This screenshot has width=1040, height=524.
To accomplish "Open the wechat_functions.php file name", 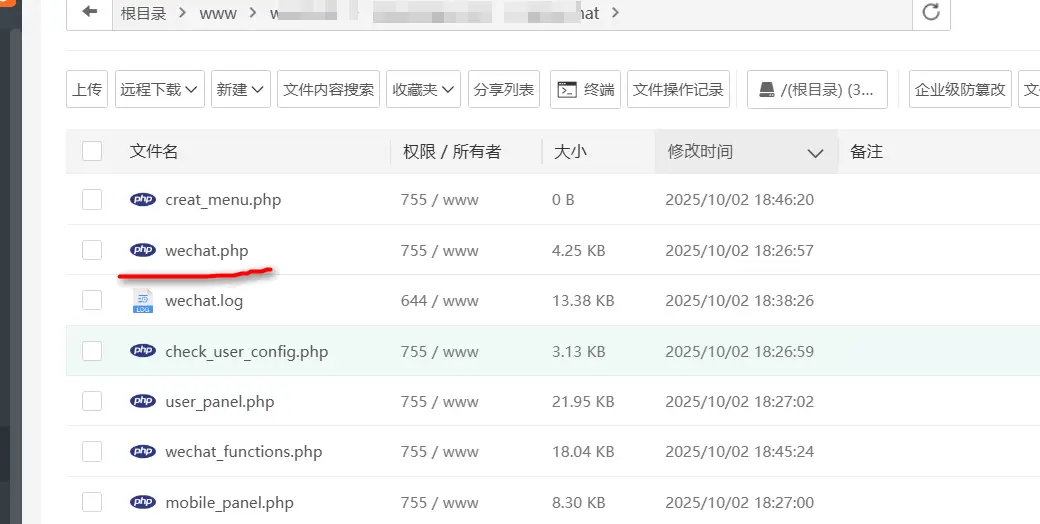I will point(243,452).
